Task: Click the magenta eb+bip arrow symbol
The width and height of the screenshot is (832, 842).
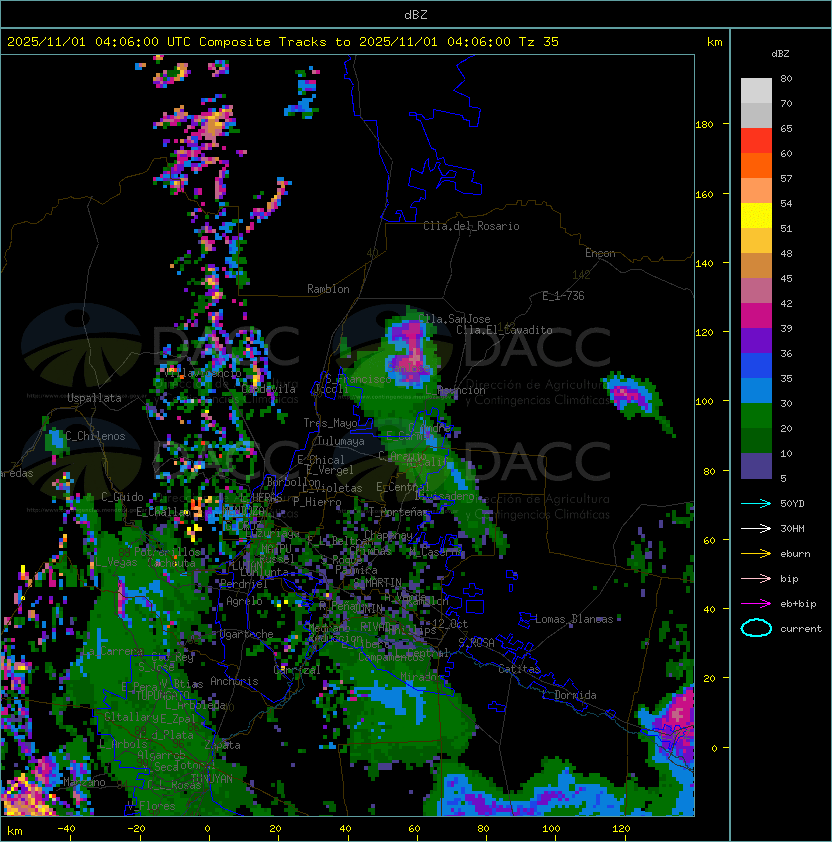Action: point(756,604)
